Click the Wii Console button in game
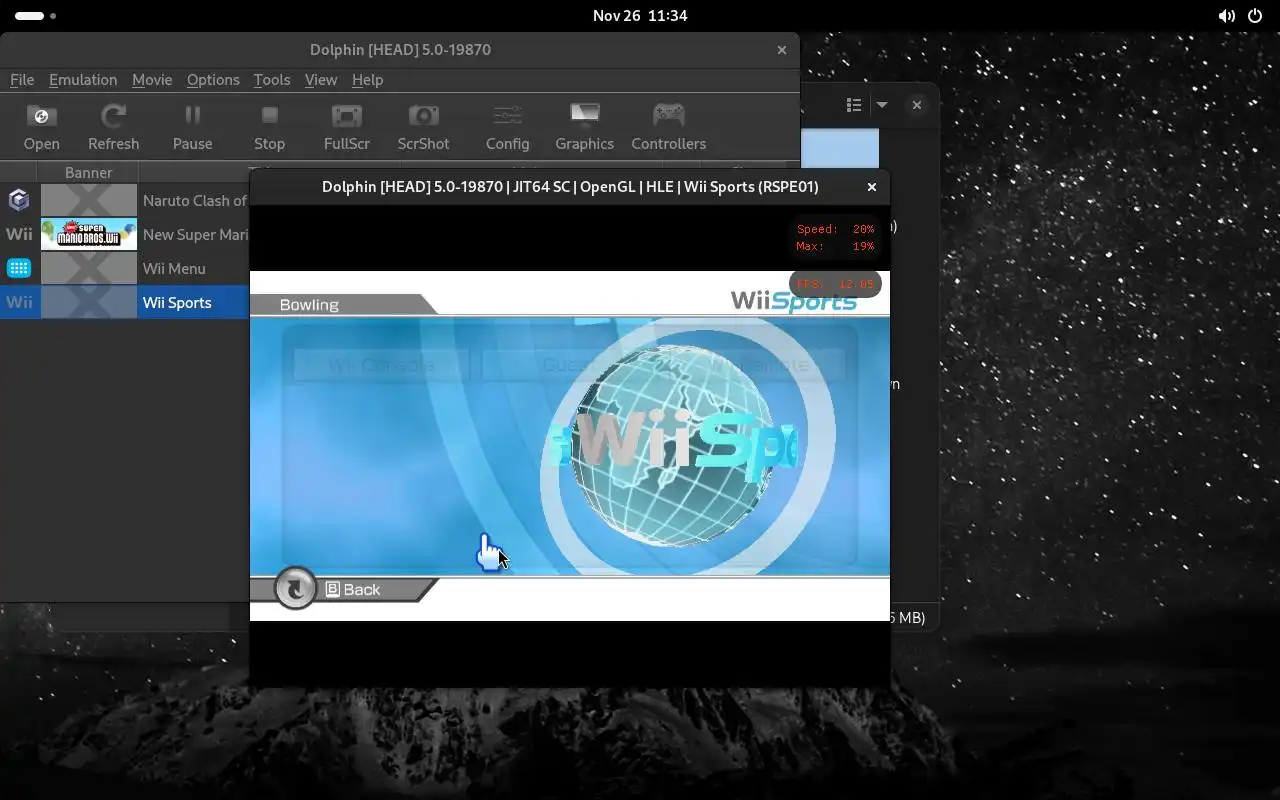This screenshot has width=1280, height=800. pyautogui.click(x=381, y=365)
